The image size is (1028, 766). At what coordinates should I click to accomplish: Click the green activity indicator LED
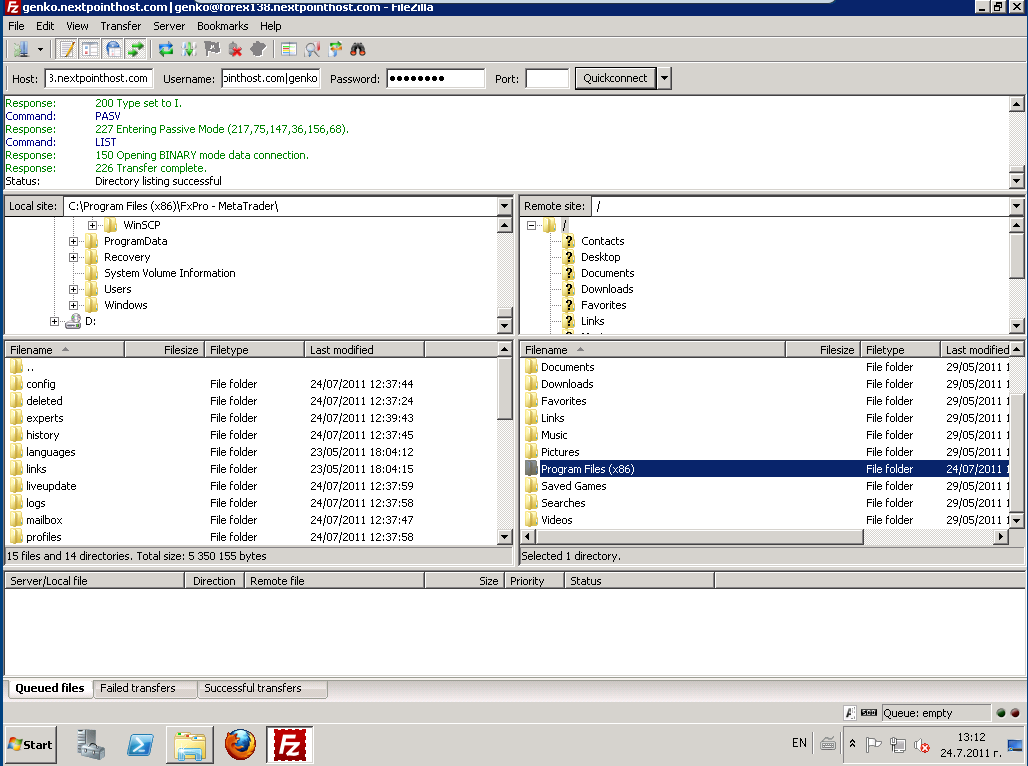click(1000, 713)
